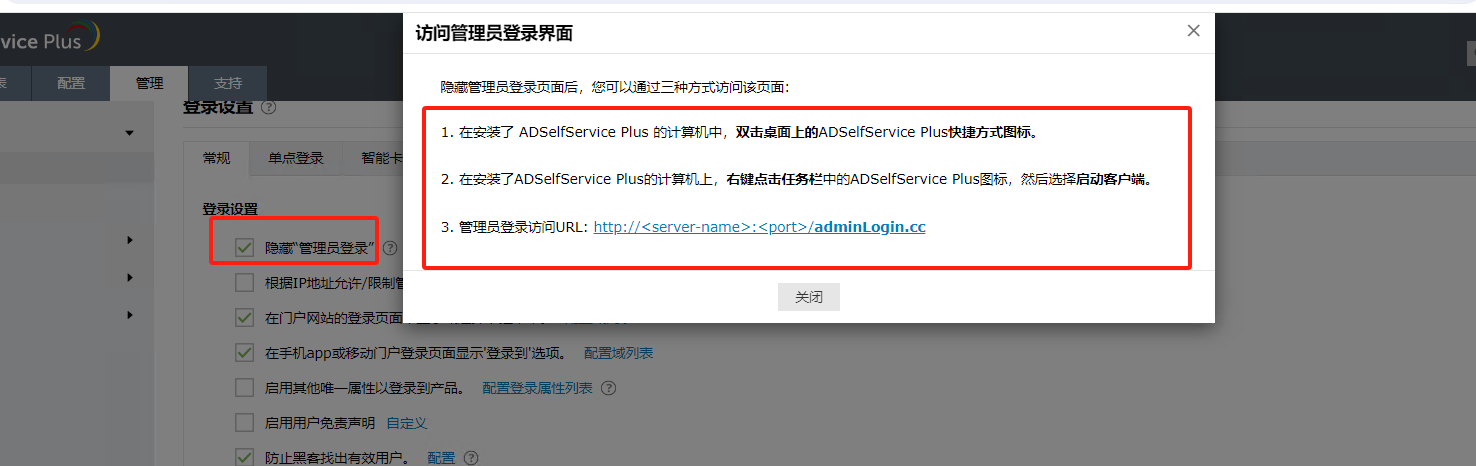Click the 登录设置 section subheading under tabs
The width and height of the screenshot is (1476, 466).
pyautogui.click(x=231, y=209)
